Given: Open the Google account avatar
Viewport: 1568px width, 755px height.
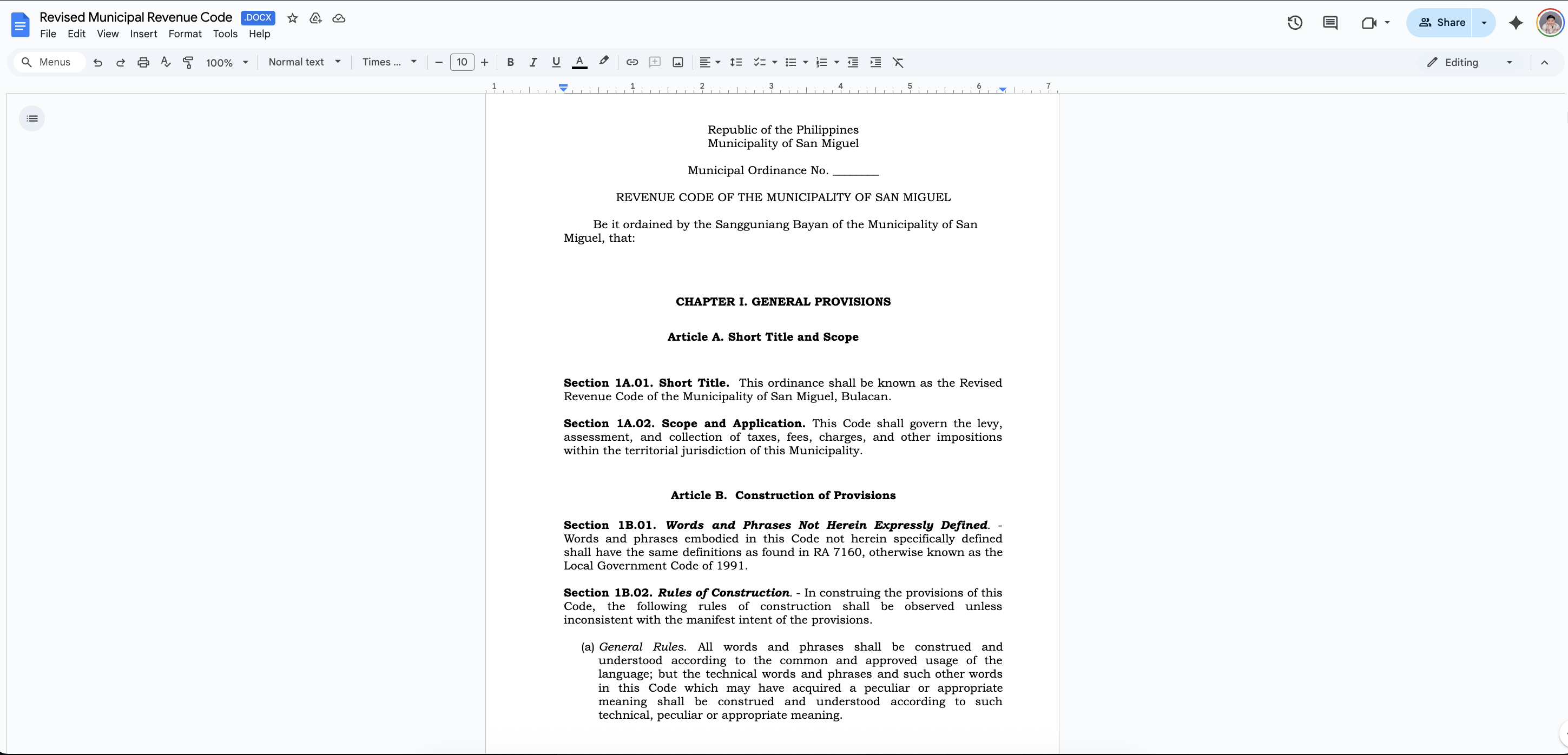Looking at the screenshot, I should click(x=1550, y=23).
